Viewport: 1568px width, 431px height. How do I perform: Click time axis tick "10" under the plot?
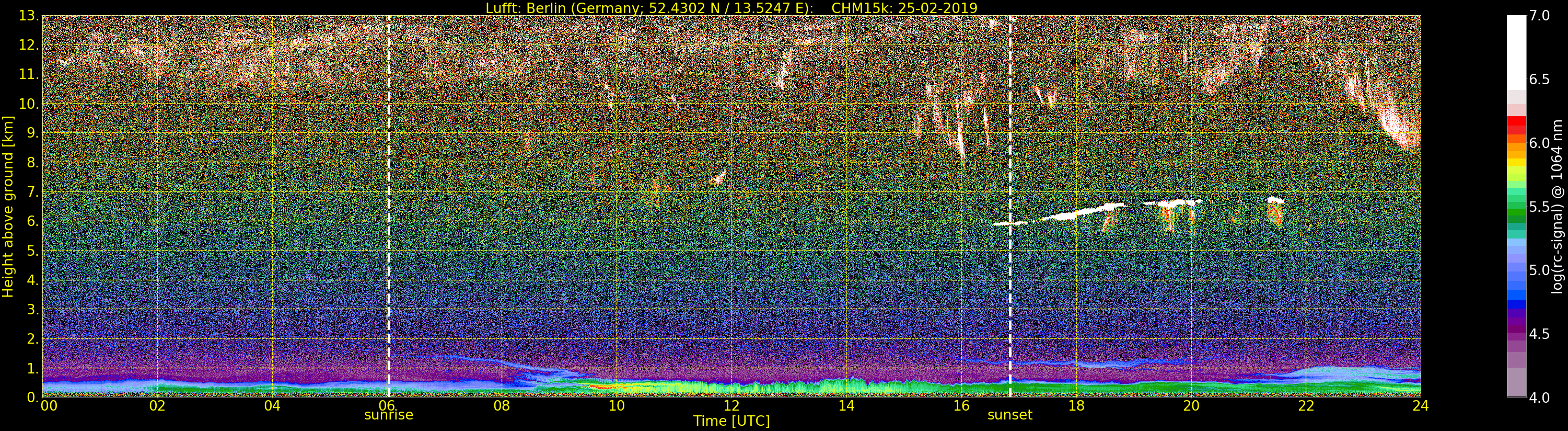[x=617, y=405]
